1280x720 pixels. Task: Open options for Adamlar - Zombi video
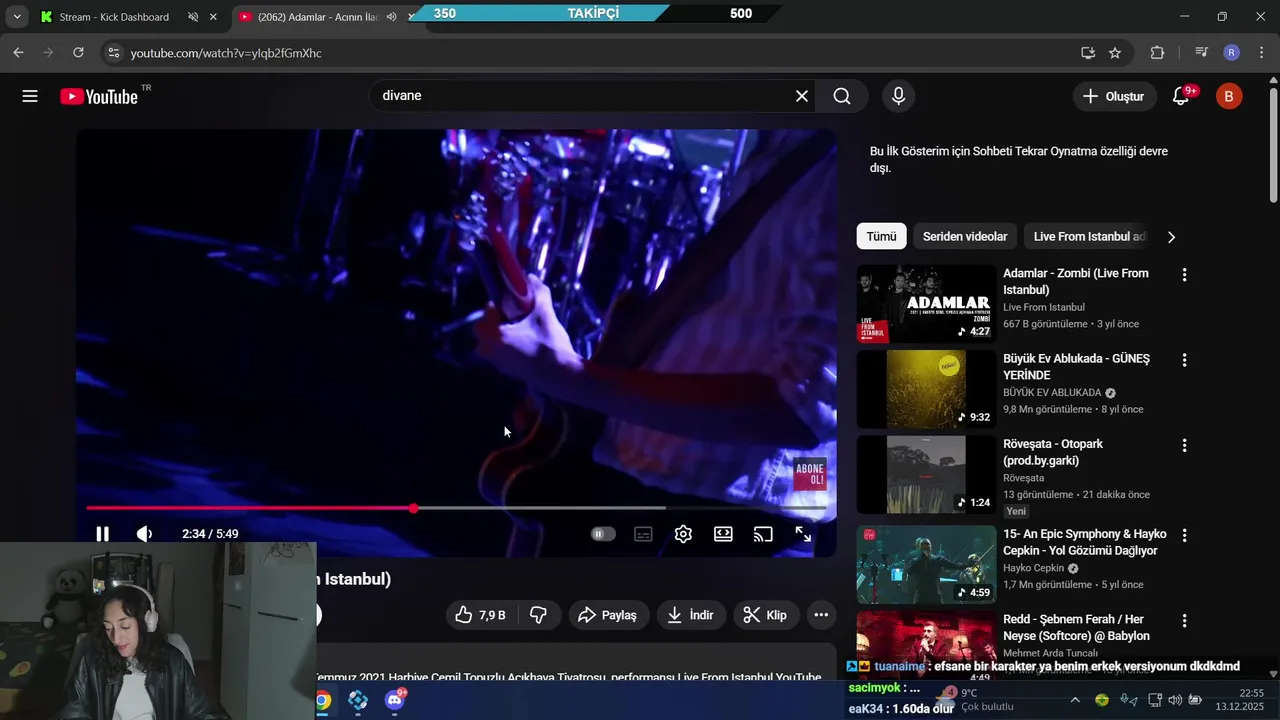[1184, 274]
